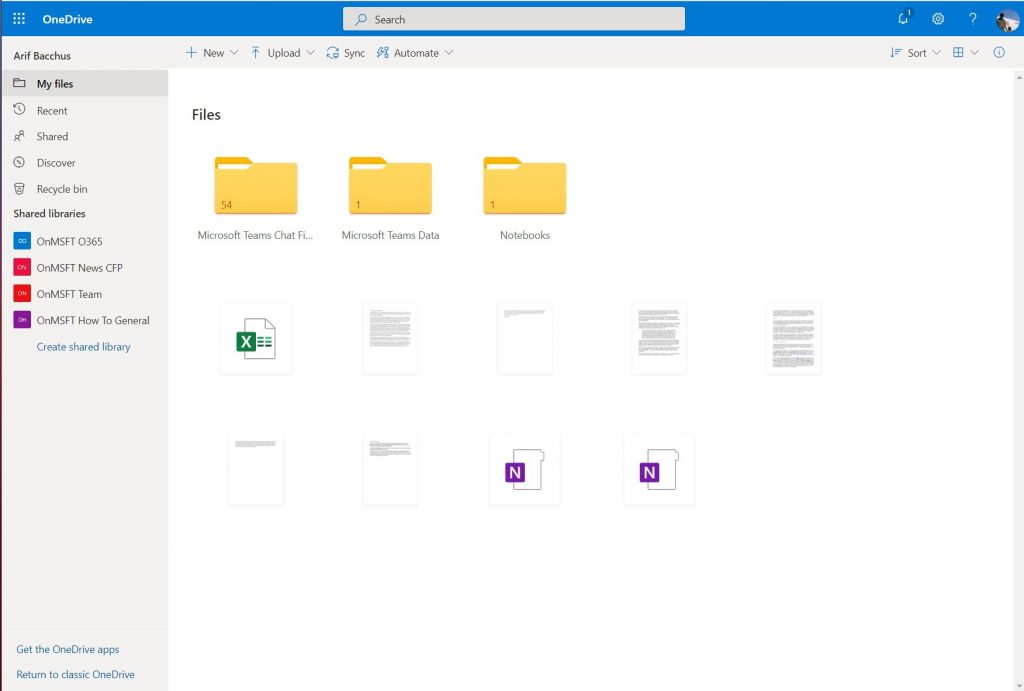Click the OnMSFT How To General library icon

pos(22,320)
